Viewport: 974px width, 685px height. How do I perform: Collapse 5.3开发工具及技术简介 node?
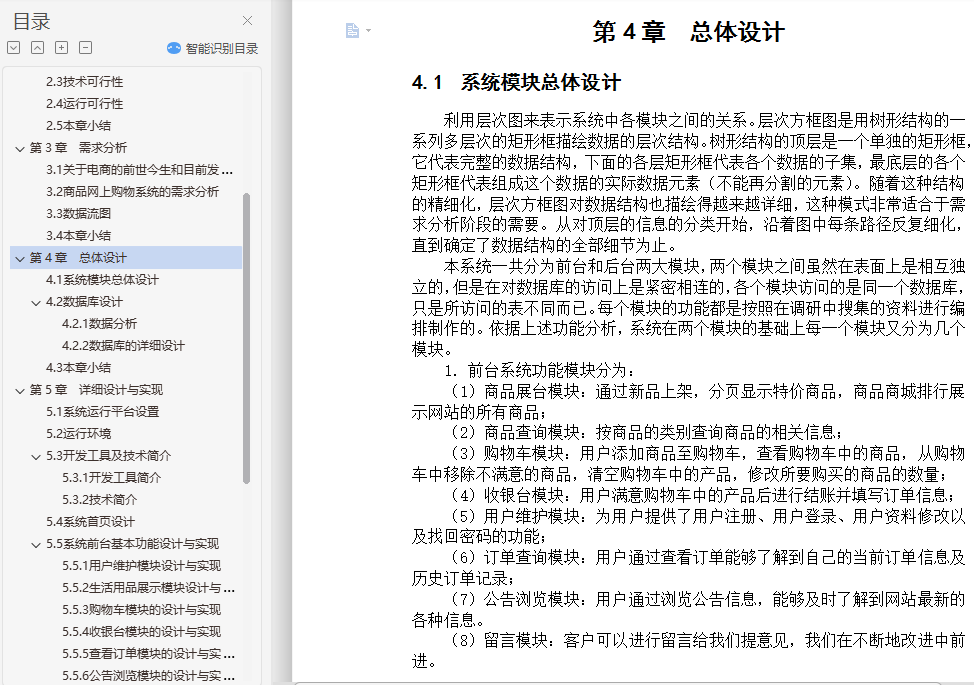(36, 456)
